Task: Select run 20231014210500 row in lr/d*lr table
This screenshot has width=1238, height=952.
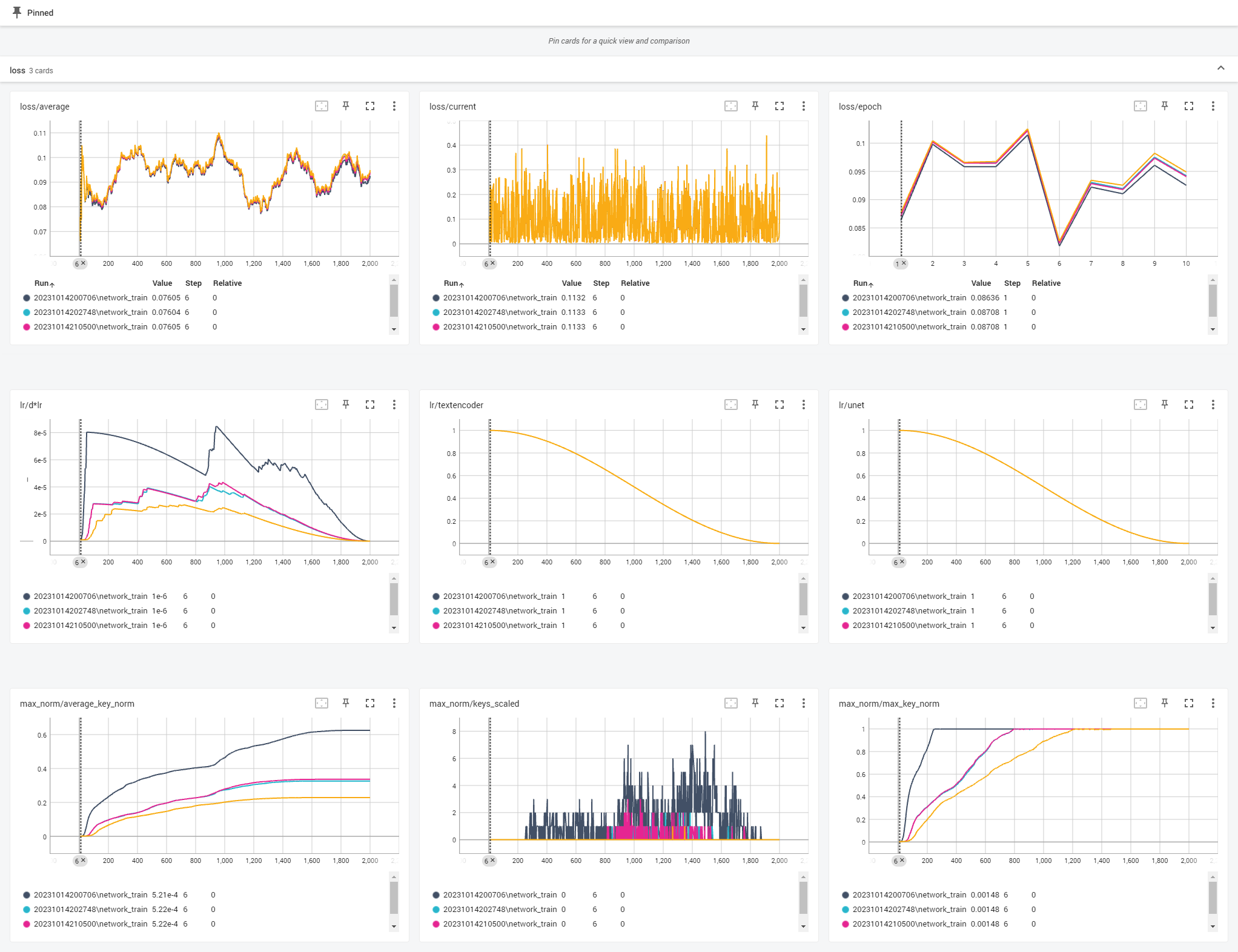Action: click(x=90, y=626)
